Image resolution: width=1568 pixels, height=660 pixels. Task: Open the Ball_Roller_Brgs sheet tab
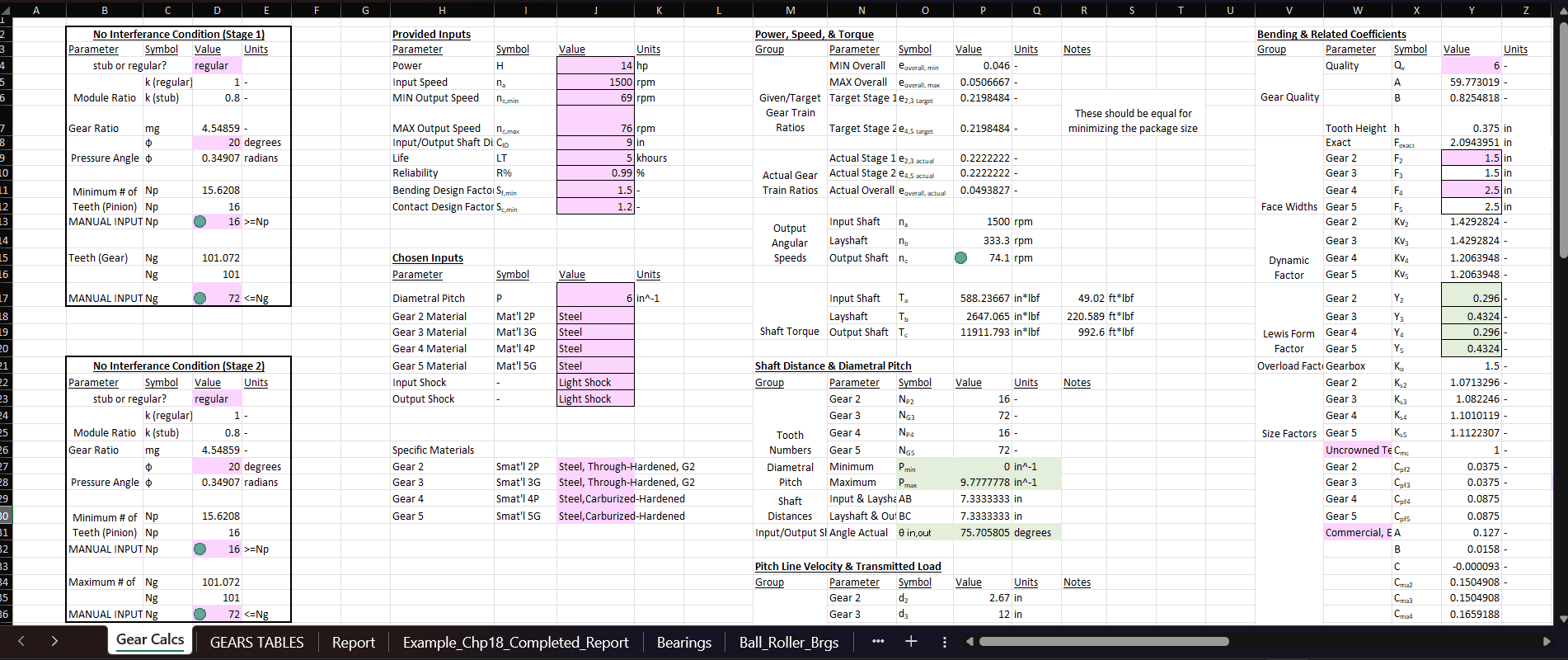[x=788, y=643]
